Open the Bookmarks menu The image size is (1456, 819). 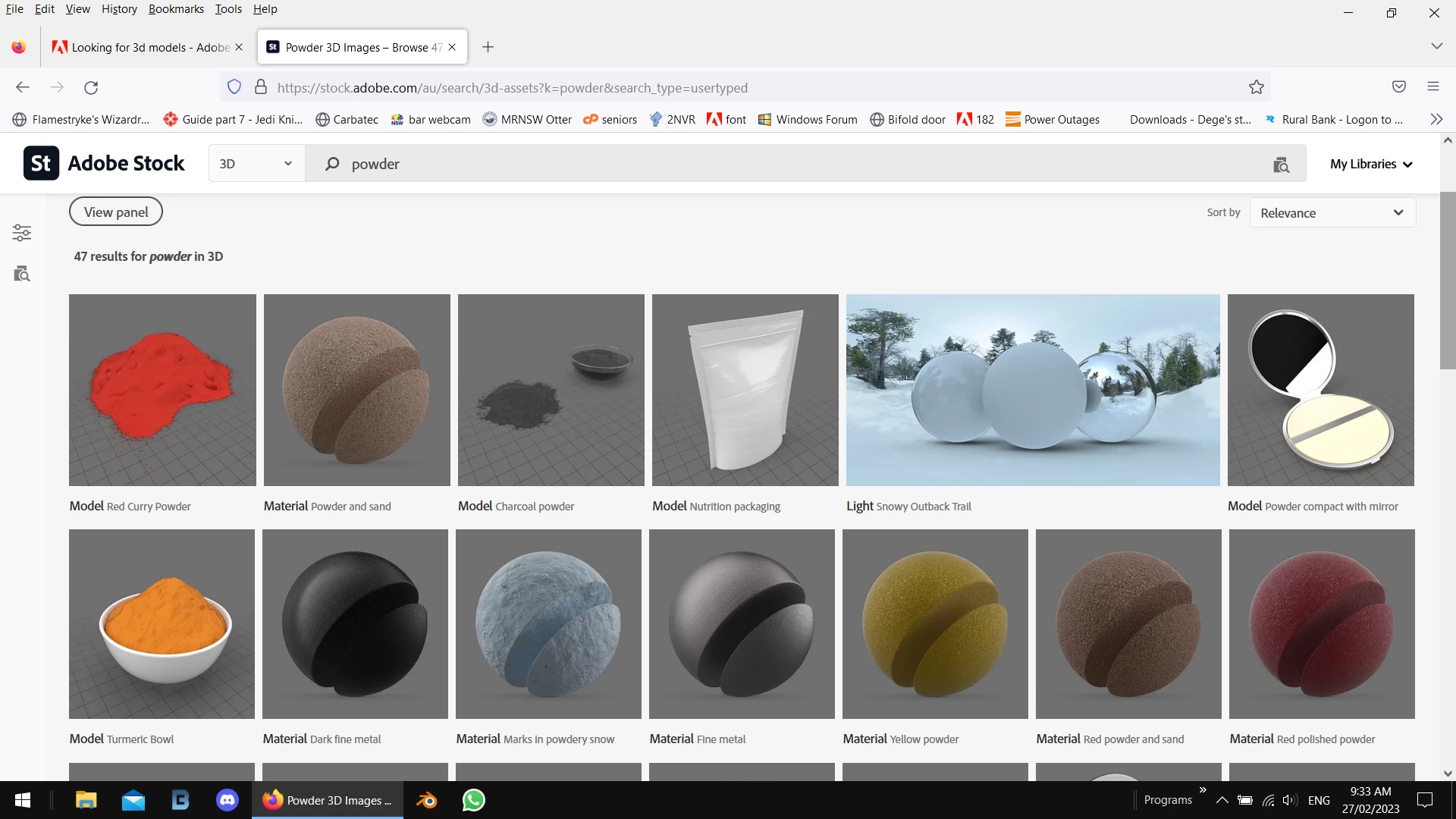click(176, 9)
